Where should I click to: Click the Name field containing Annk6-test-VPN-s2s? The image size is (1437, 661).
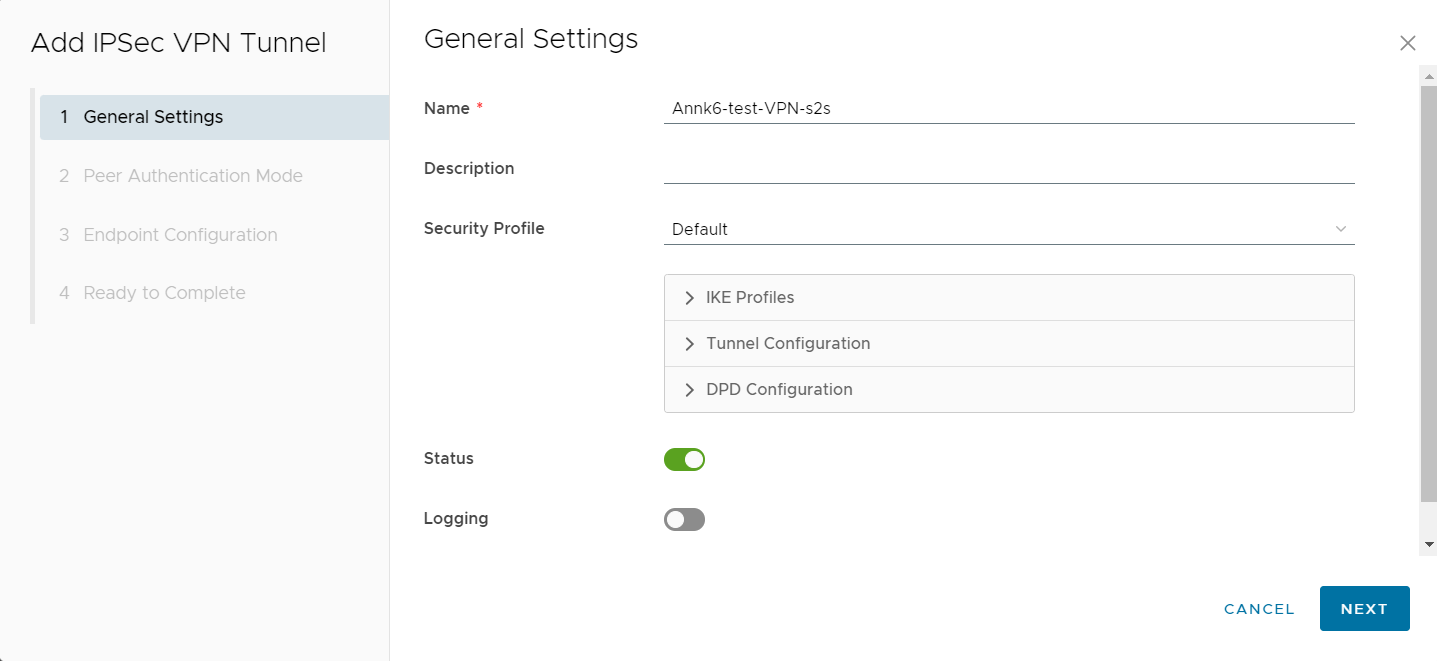[x=1008, y=109]
